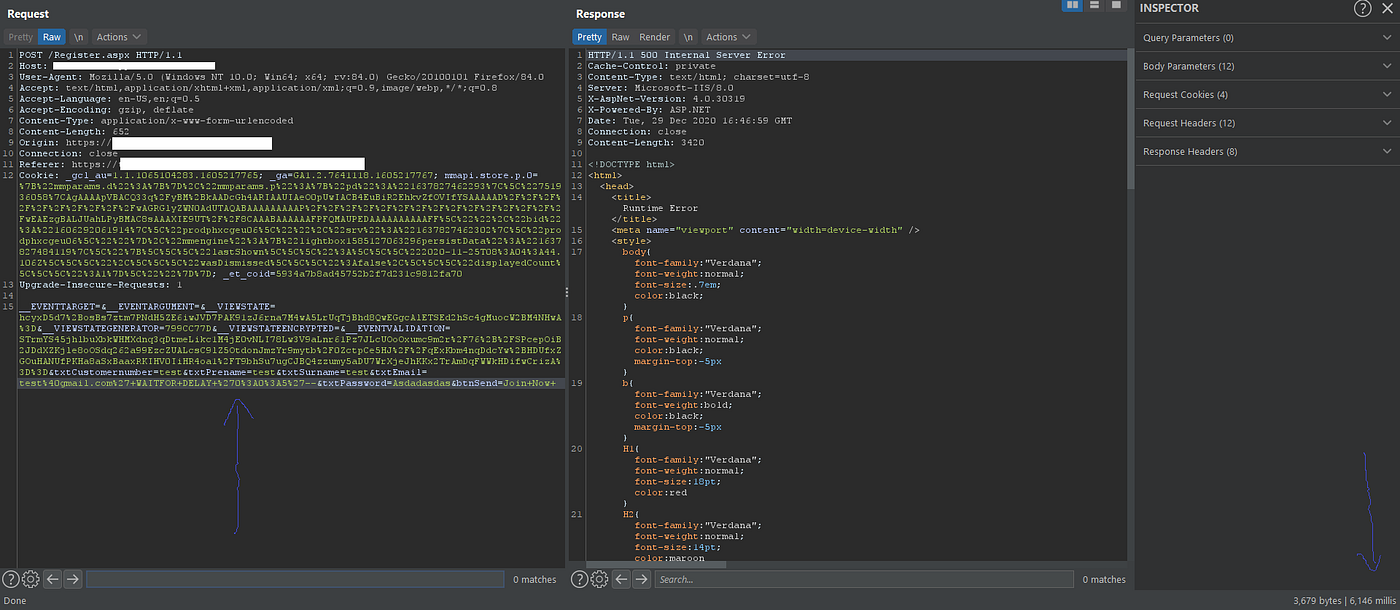Switch Response view to Raw tab

621,37
